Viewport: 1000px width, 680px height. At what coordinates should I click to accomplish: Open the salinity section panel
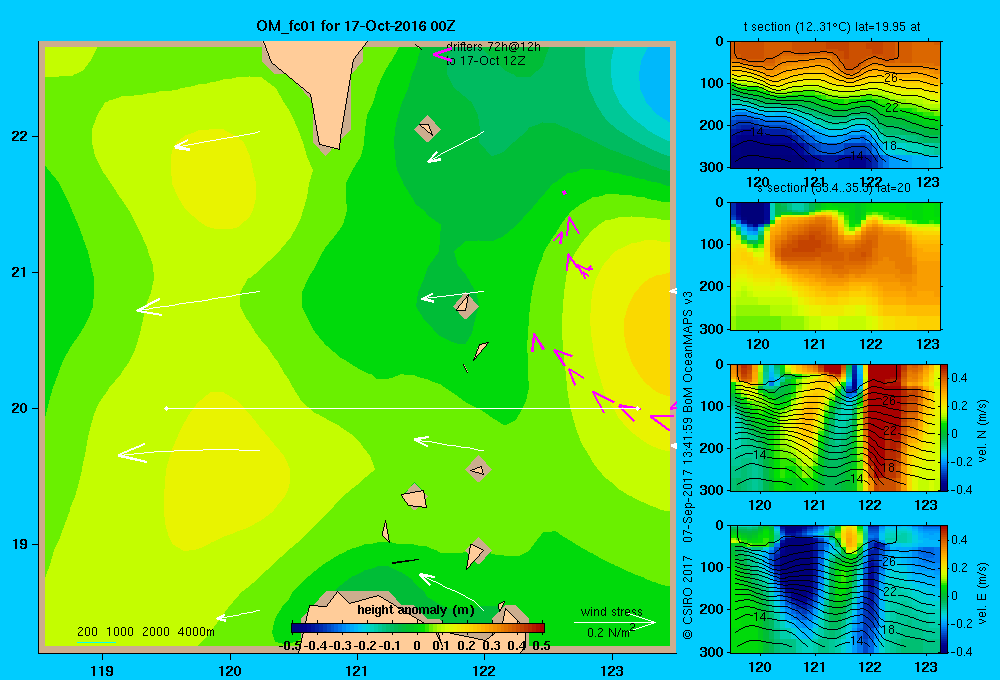point(835,265)
